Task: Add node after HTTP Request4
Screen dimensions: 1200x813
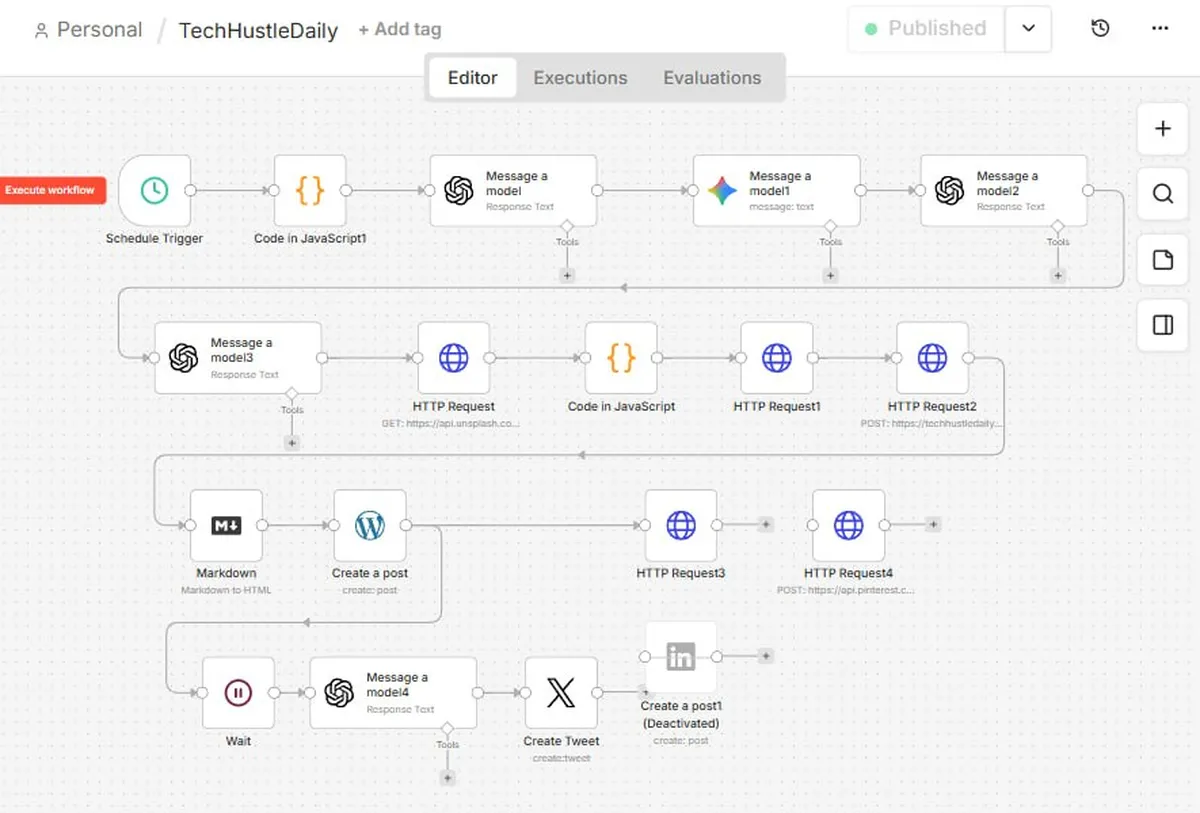Action: pyautogui.click(x=932, y=524)
